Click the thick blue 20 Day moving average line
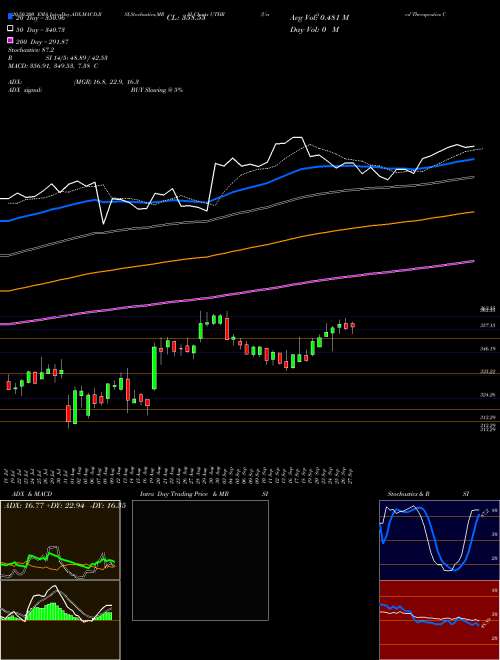 [236, 192]
